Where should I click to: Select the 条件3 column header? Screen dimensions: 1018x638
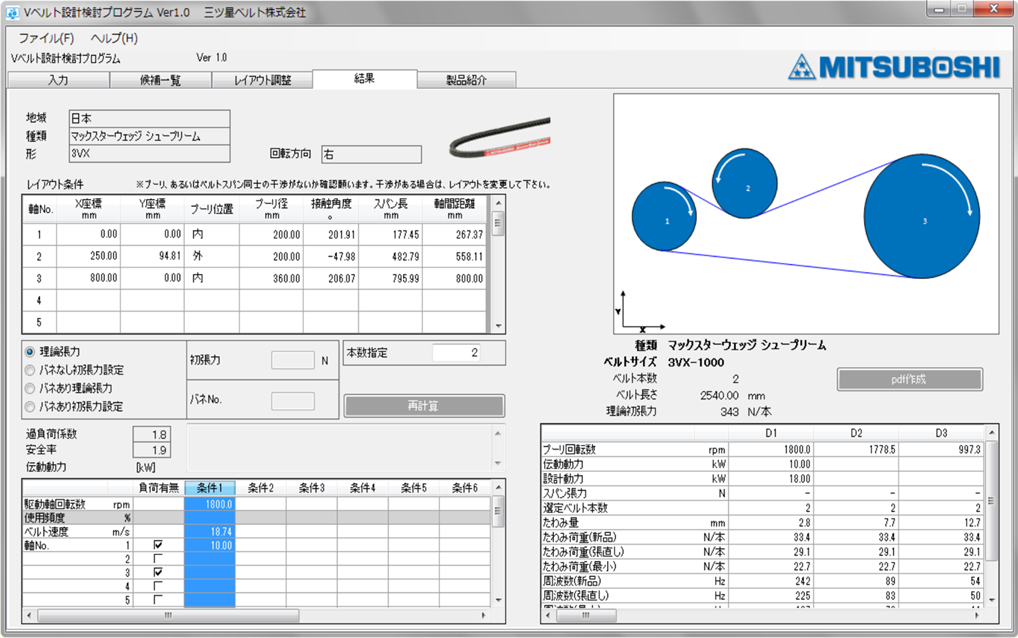[312, 488]
